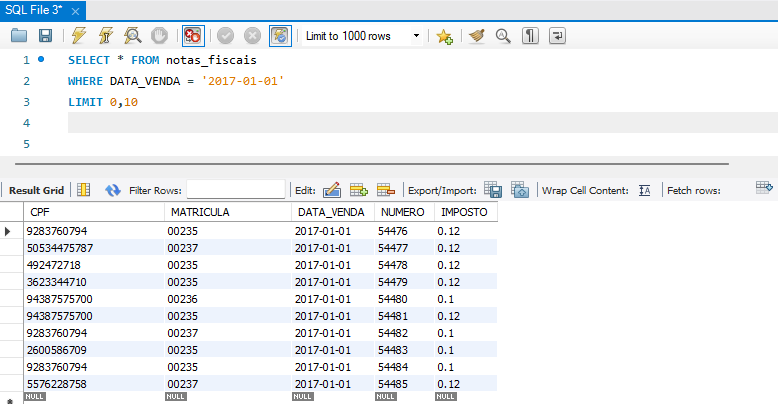Select cell with CPF 3623344710
This screenshot has height=404, width=778.
coord(94,282)
